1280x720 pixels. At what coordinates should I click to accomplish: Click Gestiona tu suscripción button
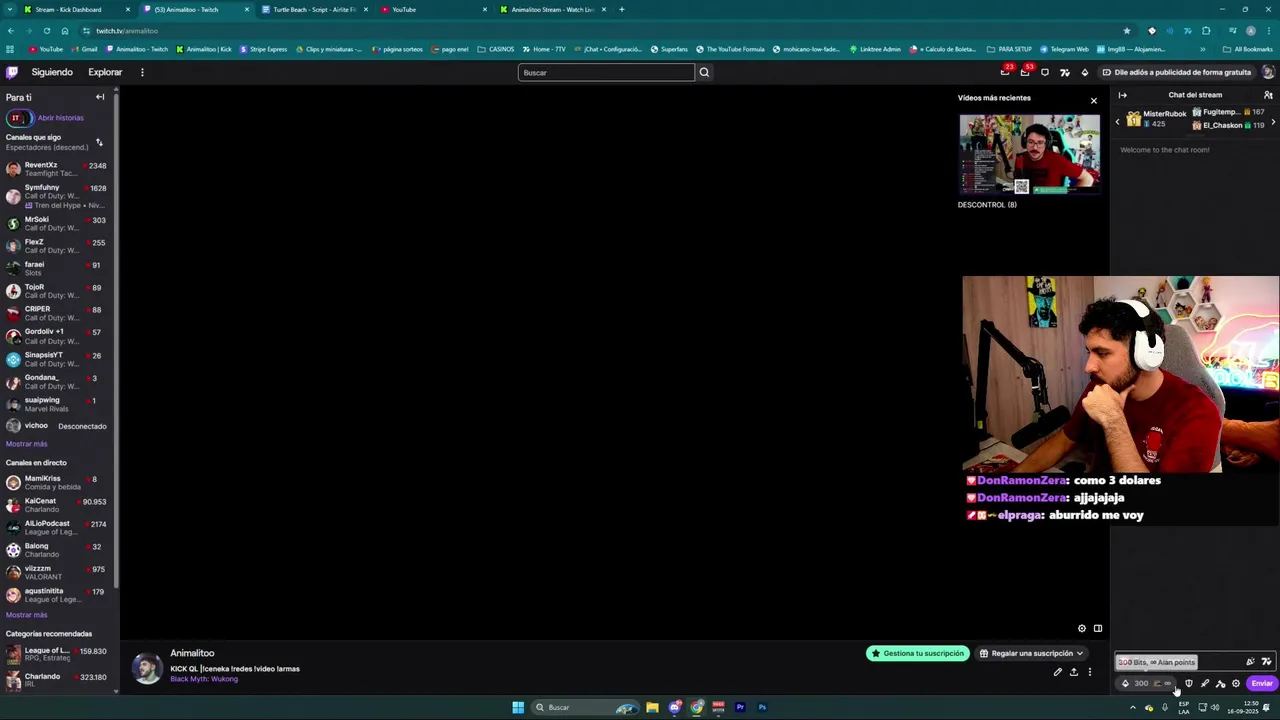click(x=917, y=653)
